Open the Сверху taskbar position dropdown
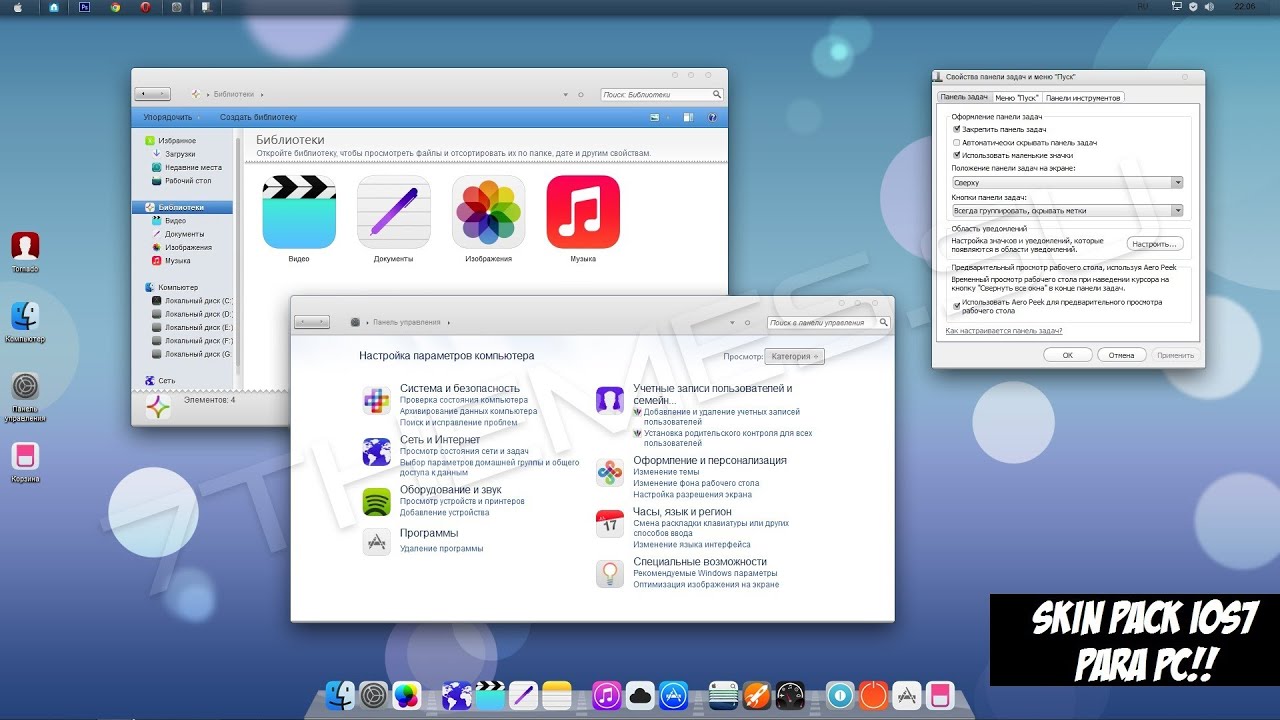The height and width of the screenshot is (720, 1280). pos(1067,183)
